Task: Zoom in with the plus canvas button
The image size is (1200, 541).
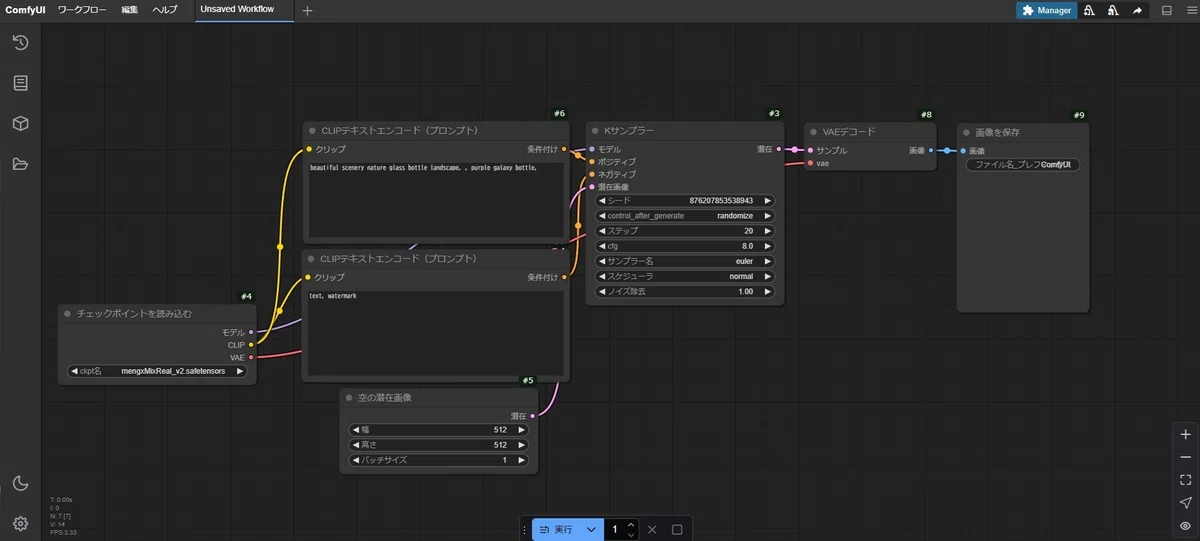Action: (x=1185, y=435)
